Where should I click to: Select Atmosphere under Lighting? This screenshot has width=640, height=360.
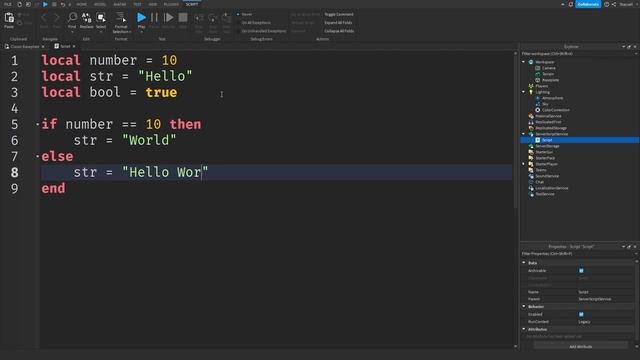(552, 98)
